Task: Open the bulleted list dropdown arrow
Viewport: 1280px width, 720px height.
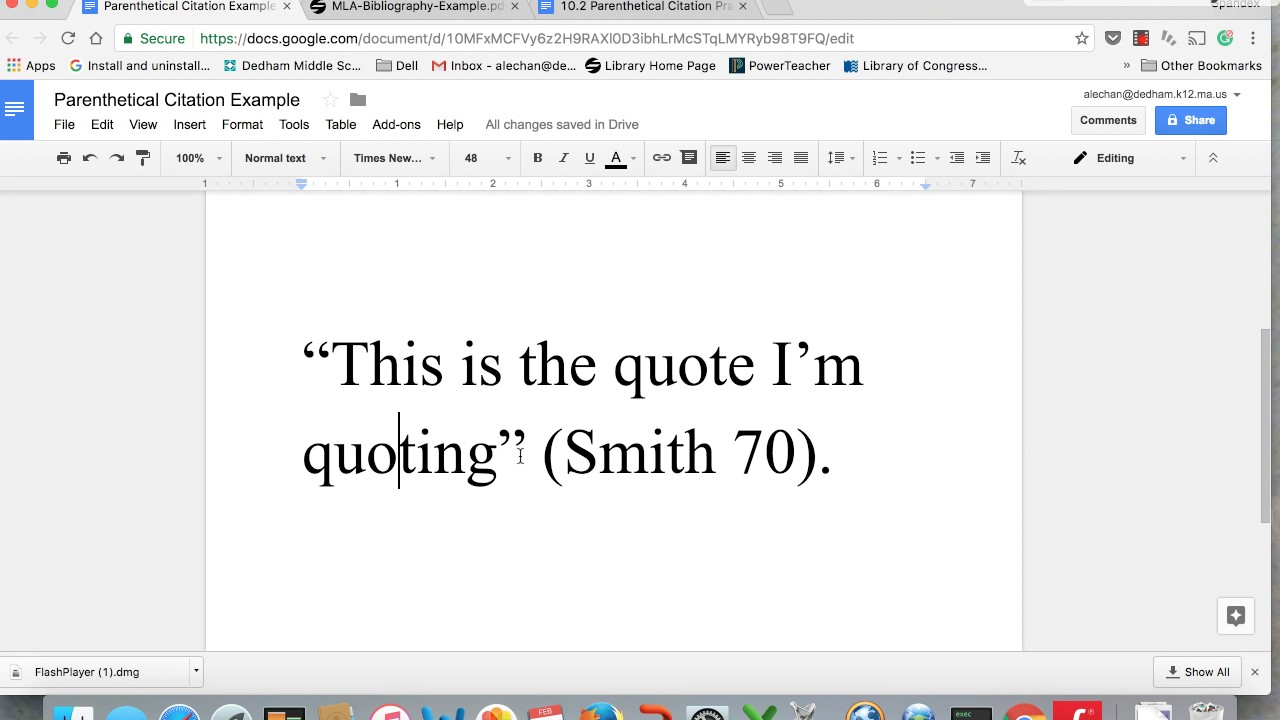Action: coord(937,158)
